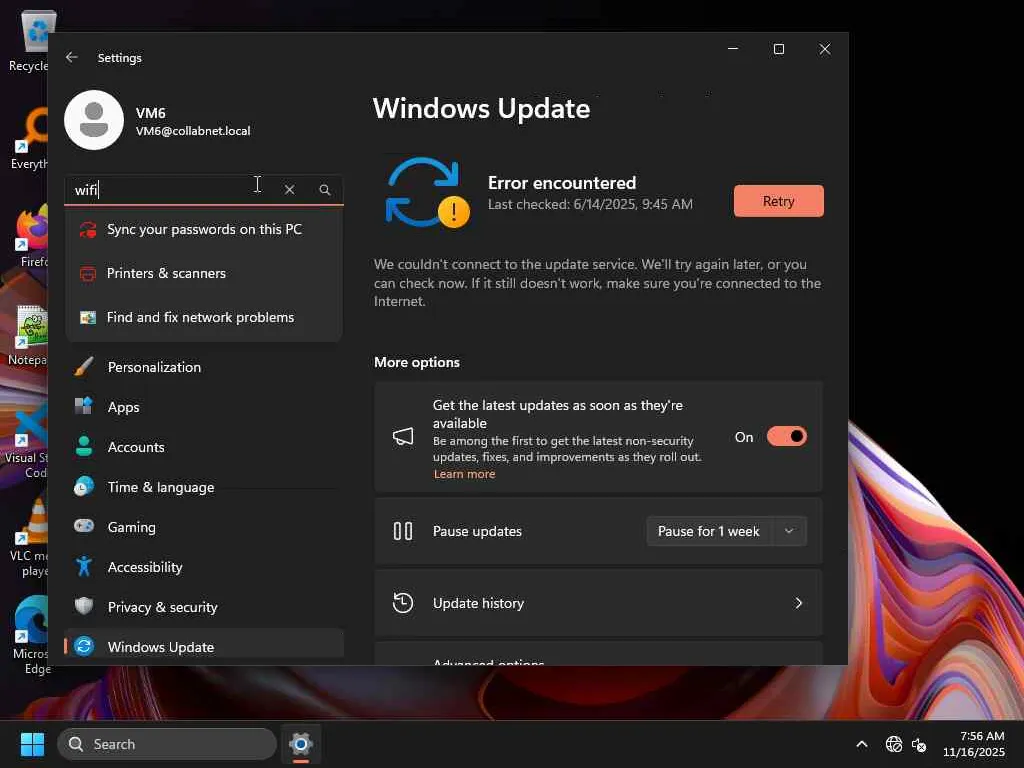Click the Personalization paintbrush icon
1024x768 pixels.
pyautogui.click(x=84, y=367)
